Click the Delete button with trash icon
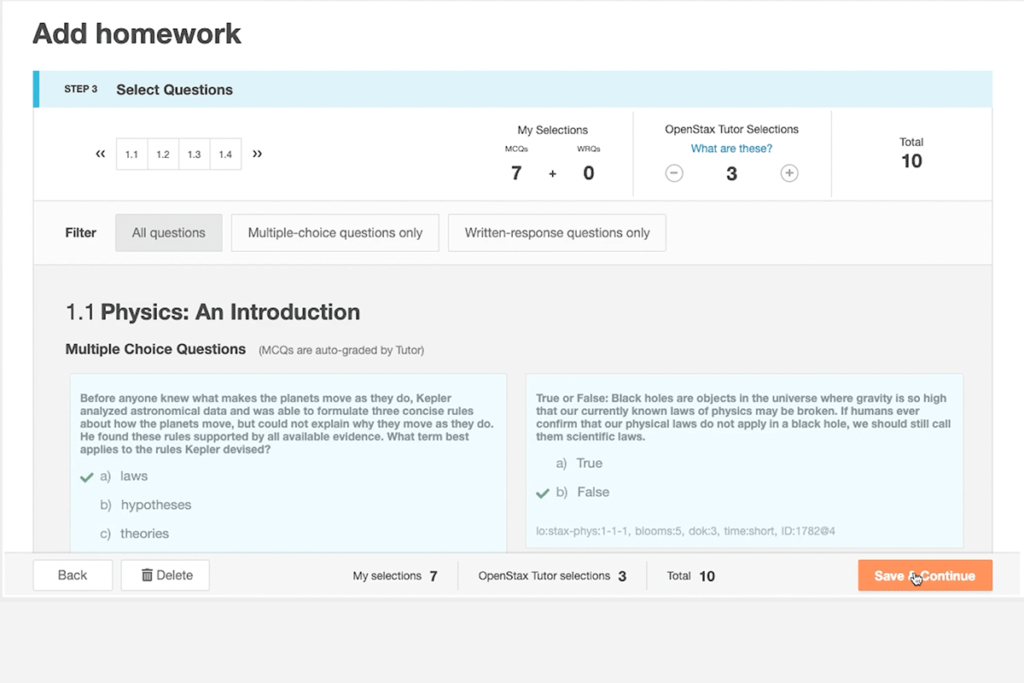1024x683 pixels. coord(165,575)
